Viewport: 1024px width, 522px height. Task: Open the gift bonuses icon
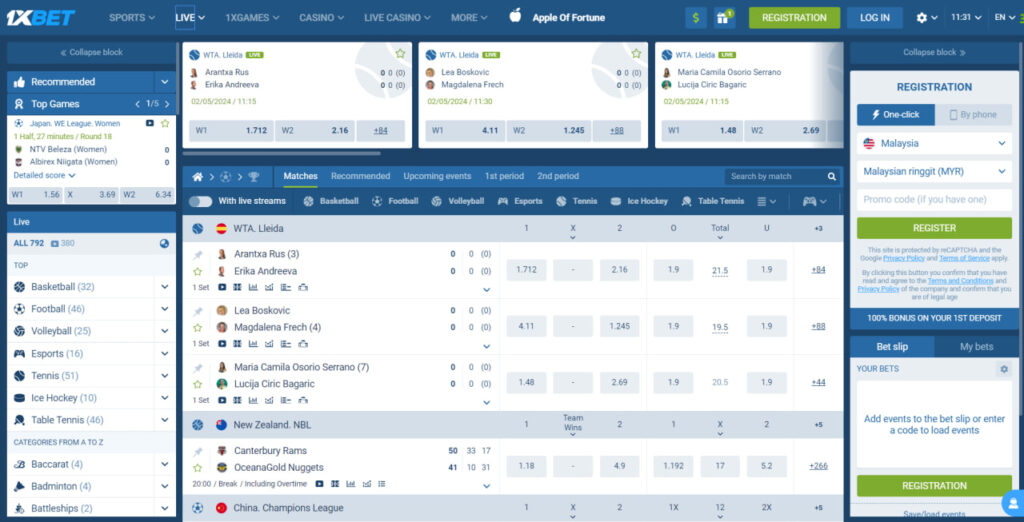tap(724, 18)
